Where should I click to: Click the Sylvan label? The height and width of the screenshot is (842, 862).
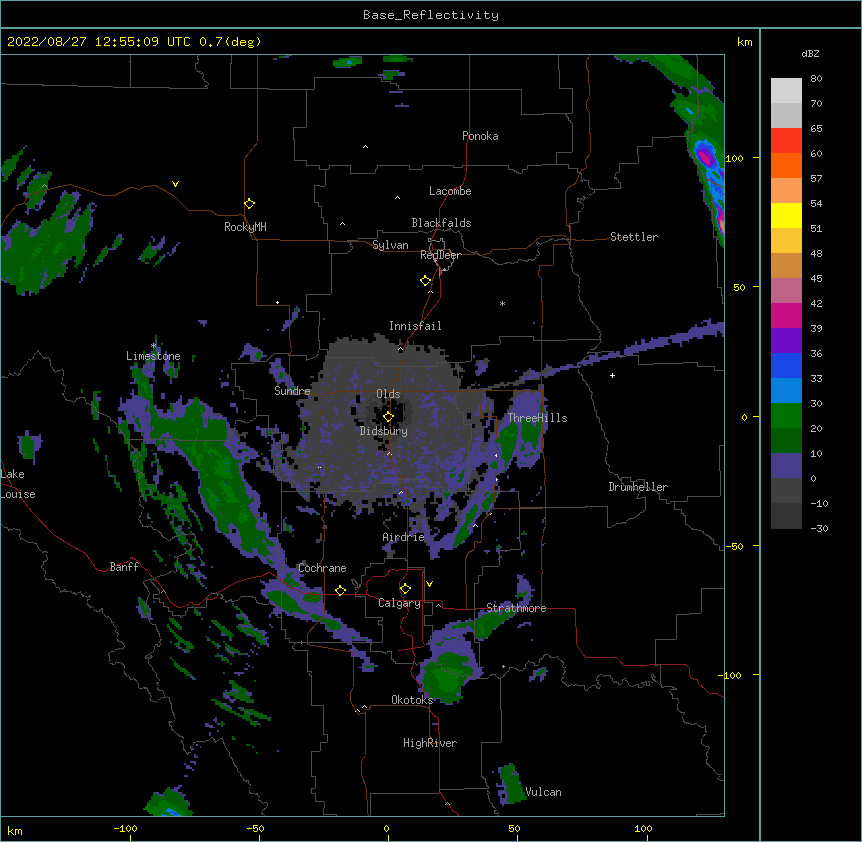tap(390, 245)
